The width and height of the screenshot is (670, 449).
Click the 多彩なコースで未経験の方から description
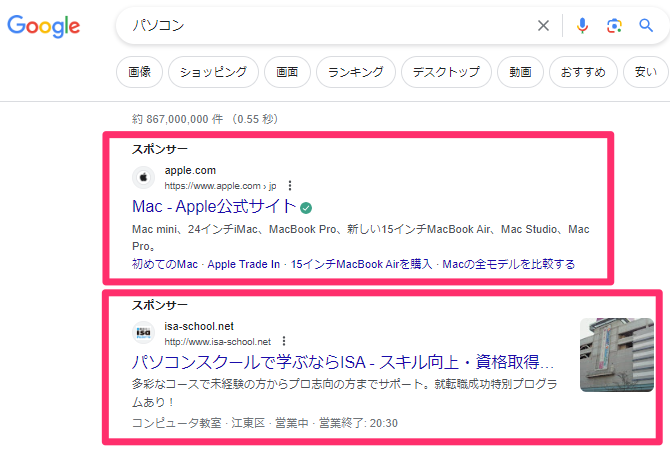[345, 393]
